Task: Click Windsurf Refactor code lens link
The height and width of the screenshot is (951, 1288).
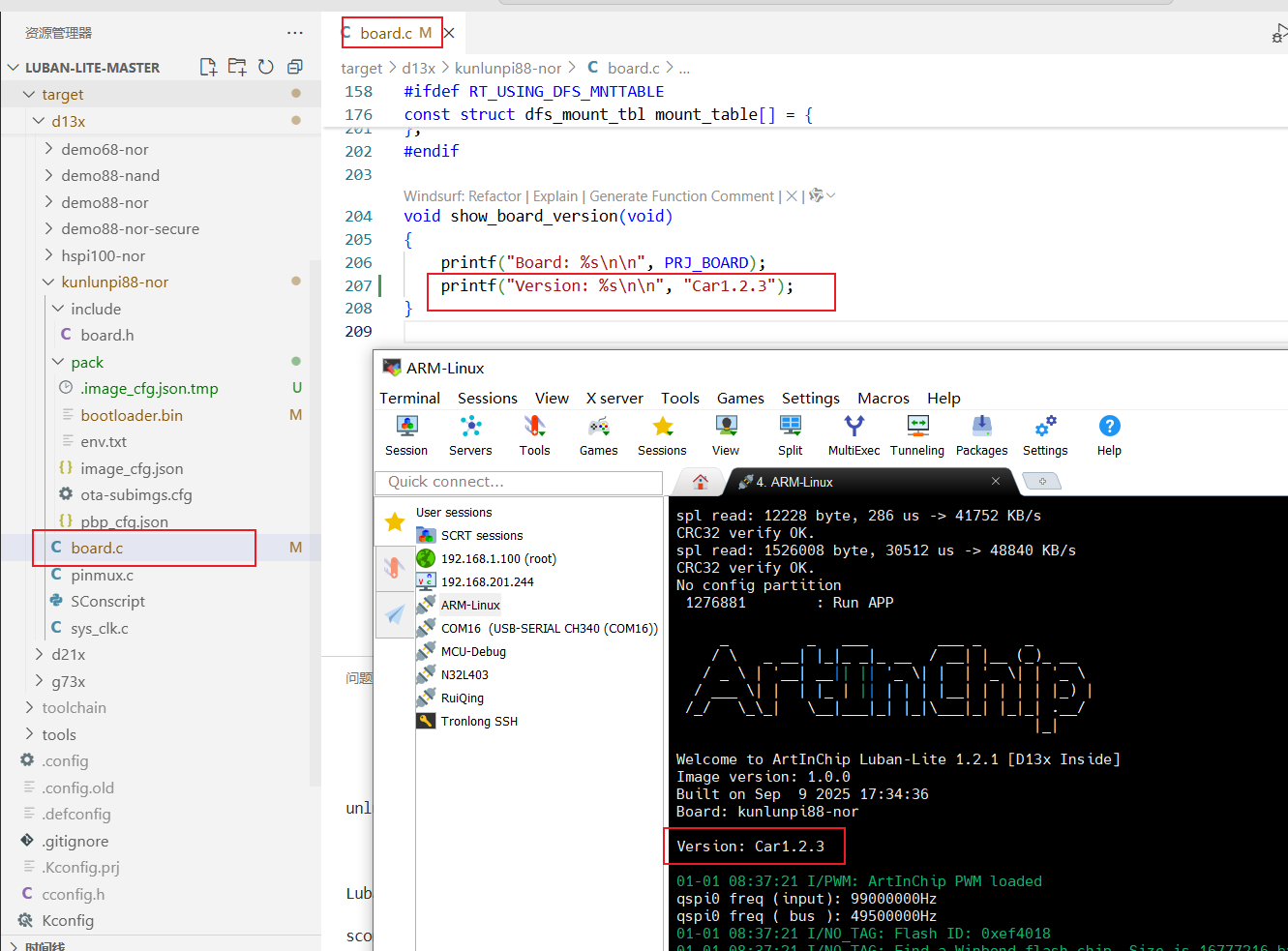Action: (463, 196)
